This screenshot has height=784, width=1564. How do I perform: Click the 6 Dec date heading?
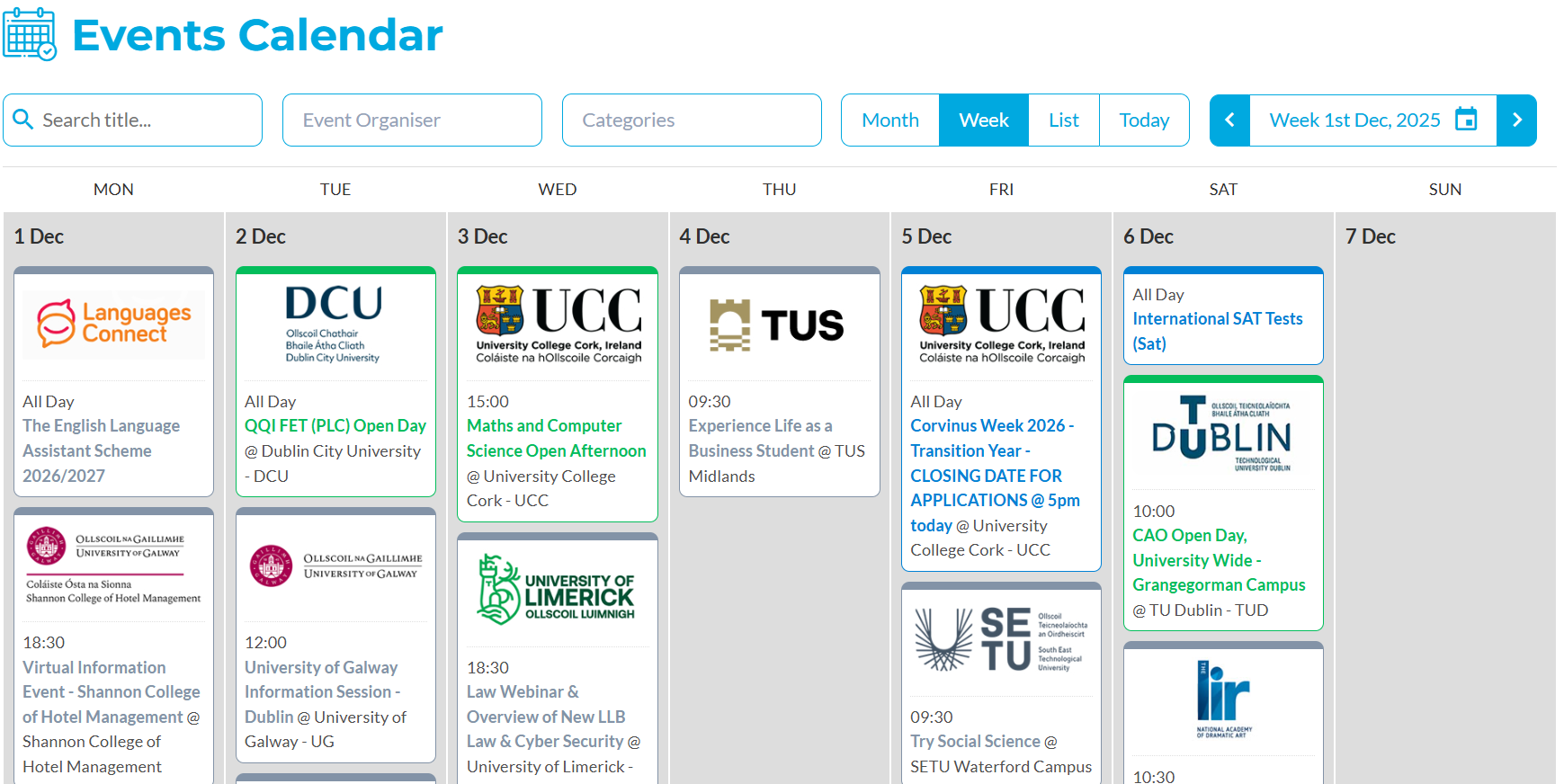tap(1148, 236)
